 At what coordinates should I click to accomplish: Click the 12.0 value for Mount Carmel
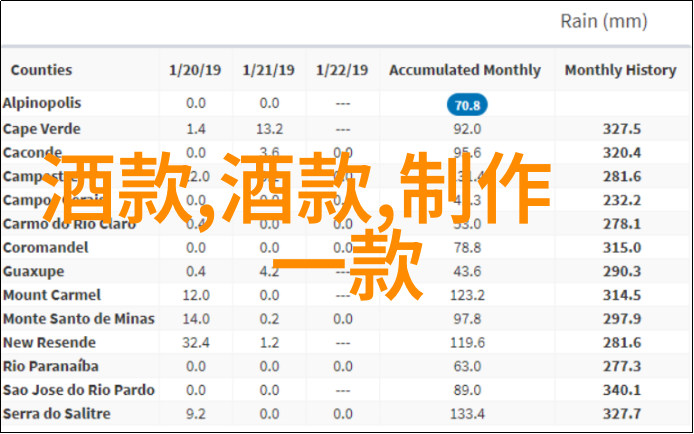196,295
